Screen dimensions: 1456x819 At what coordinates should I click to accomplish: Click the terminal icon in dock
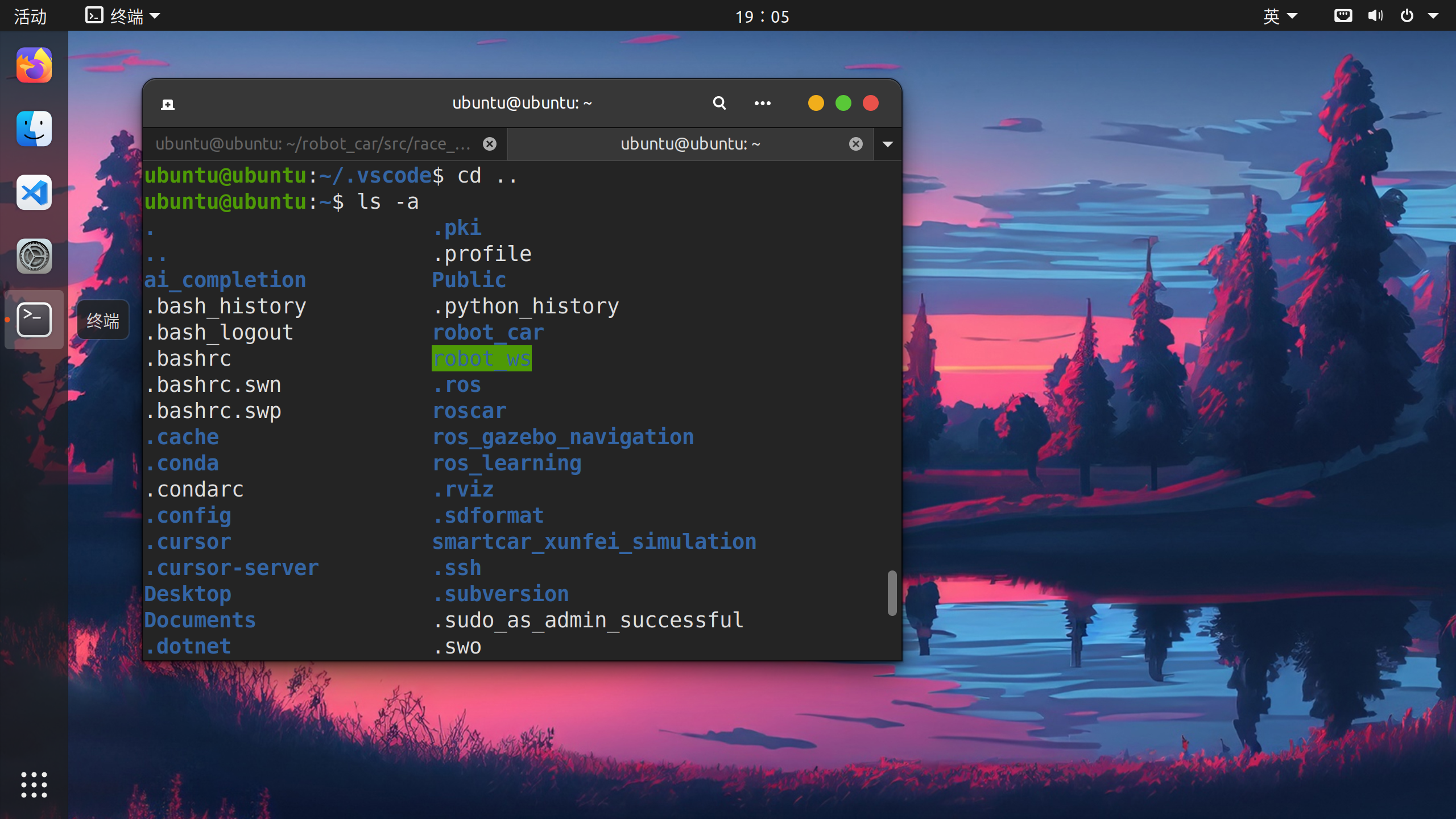click(x=34, y=320)
